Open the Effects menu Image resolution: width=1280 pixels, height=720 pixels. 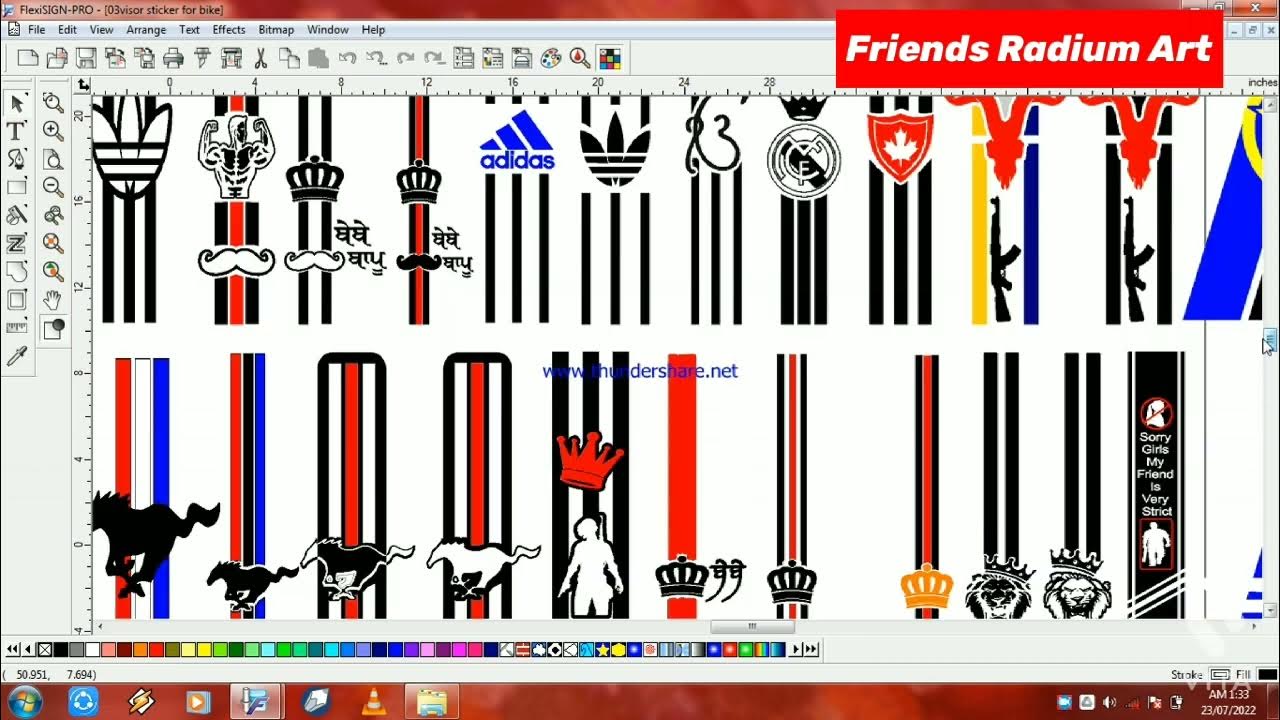(x=229, y=30)
